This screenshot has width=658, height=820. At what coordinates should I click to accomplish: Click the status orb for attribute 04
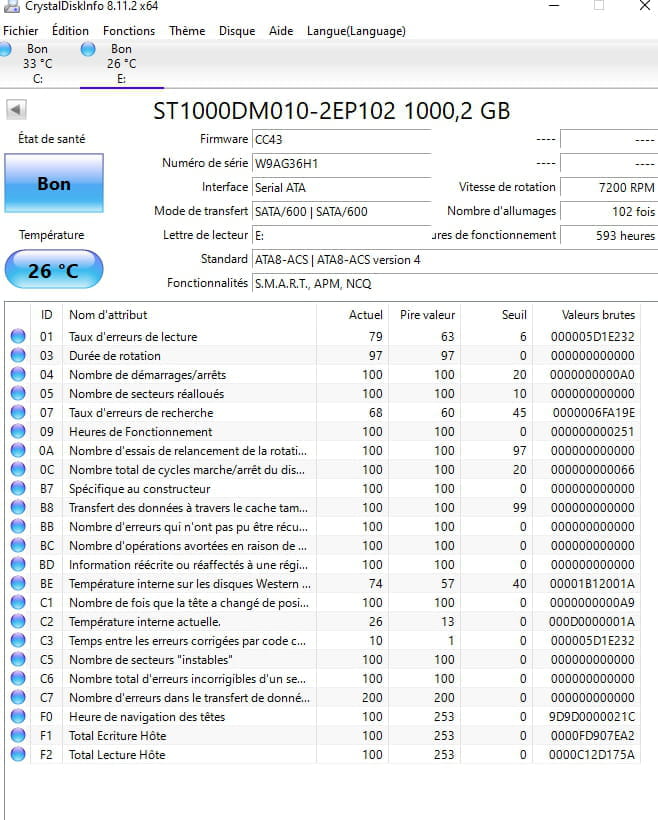pyautogui.click(x=18, y=374)
